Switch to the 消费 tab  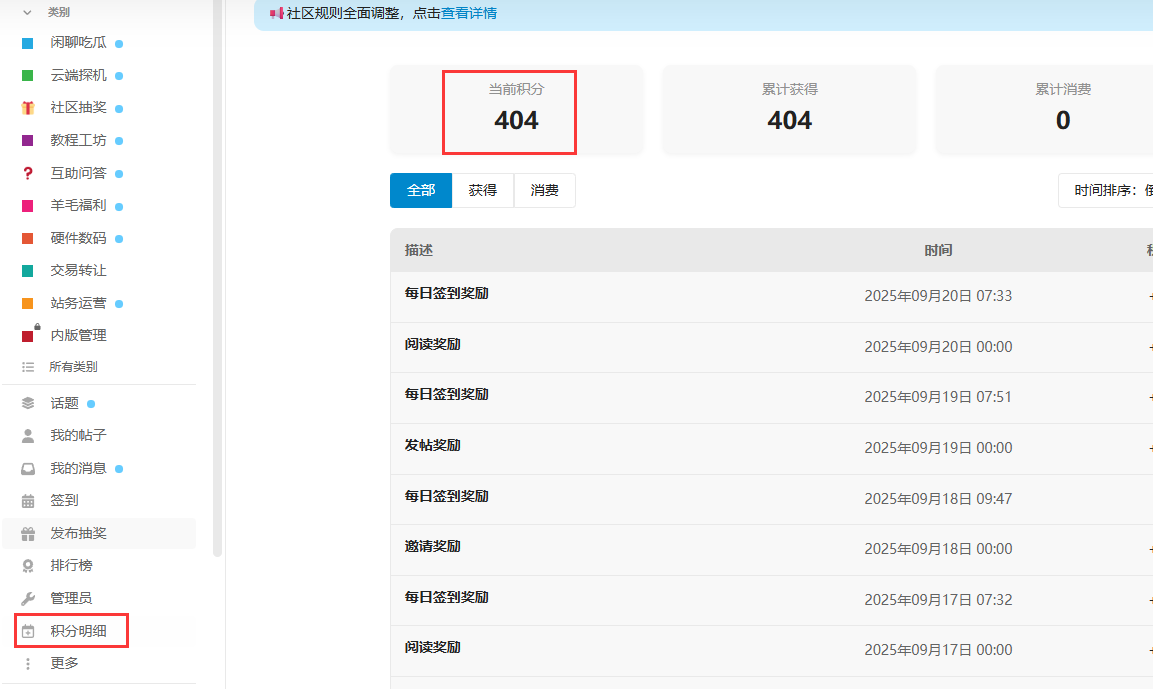click(x=545, y=190)
